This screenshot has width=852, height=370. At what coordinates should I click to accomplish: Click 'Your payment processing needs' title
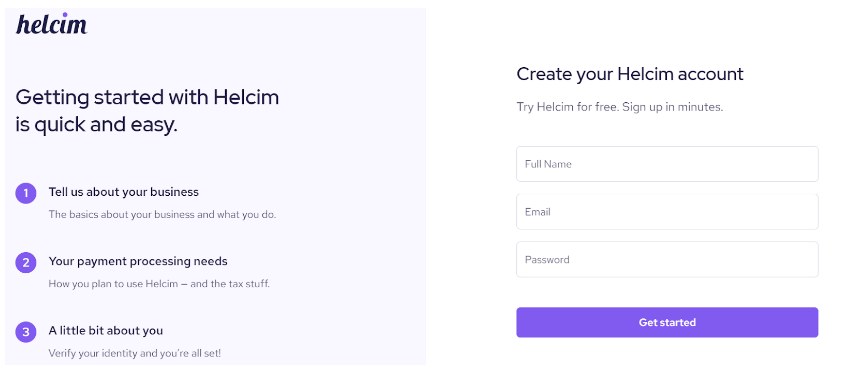pos(138,261)
